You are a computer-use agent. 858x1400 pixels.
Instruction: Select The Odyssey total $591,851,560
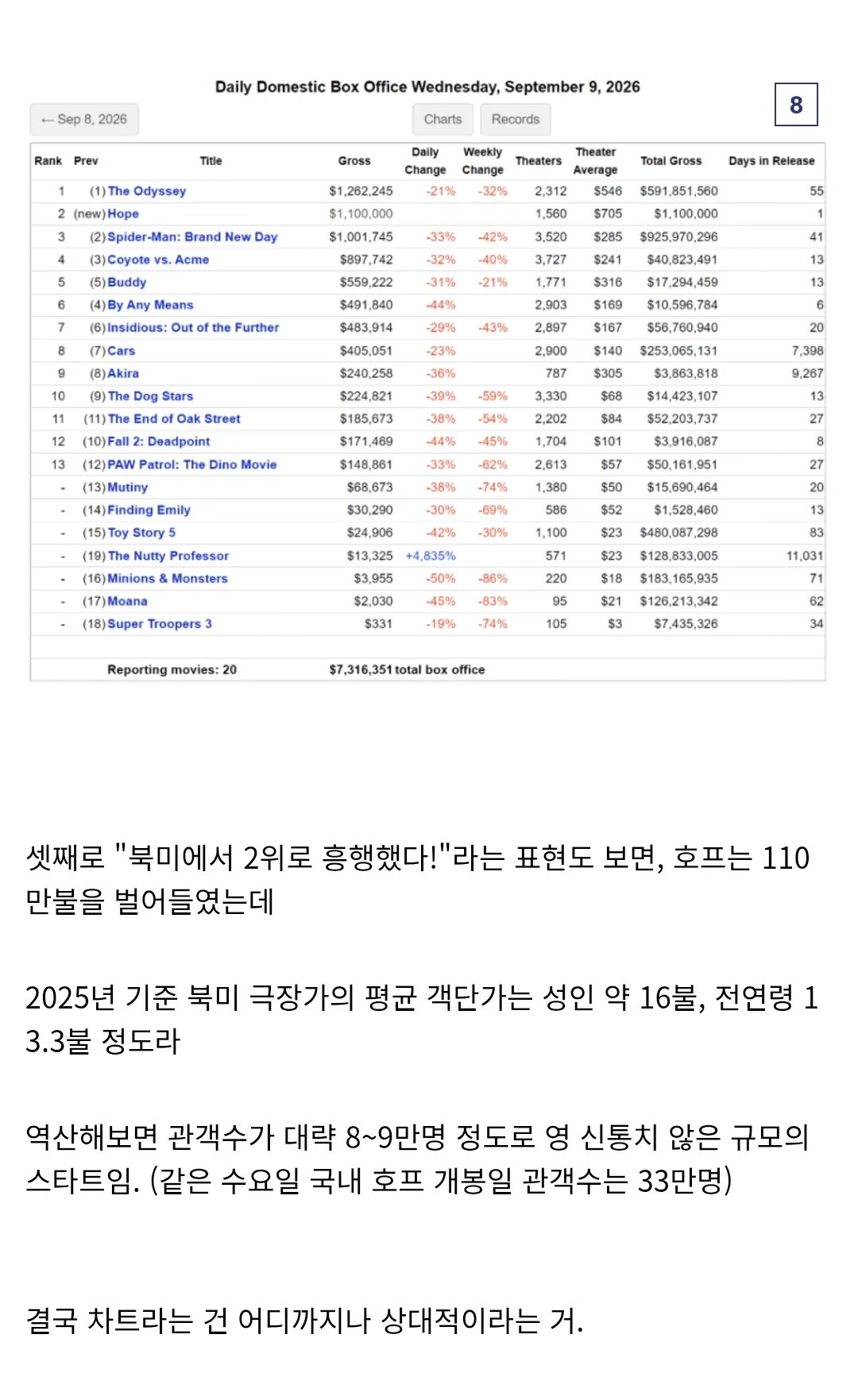coord(679,191)
